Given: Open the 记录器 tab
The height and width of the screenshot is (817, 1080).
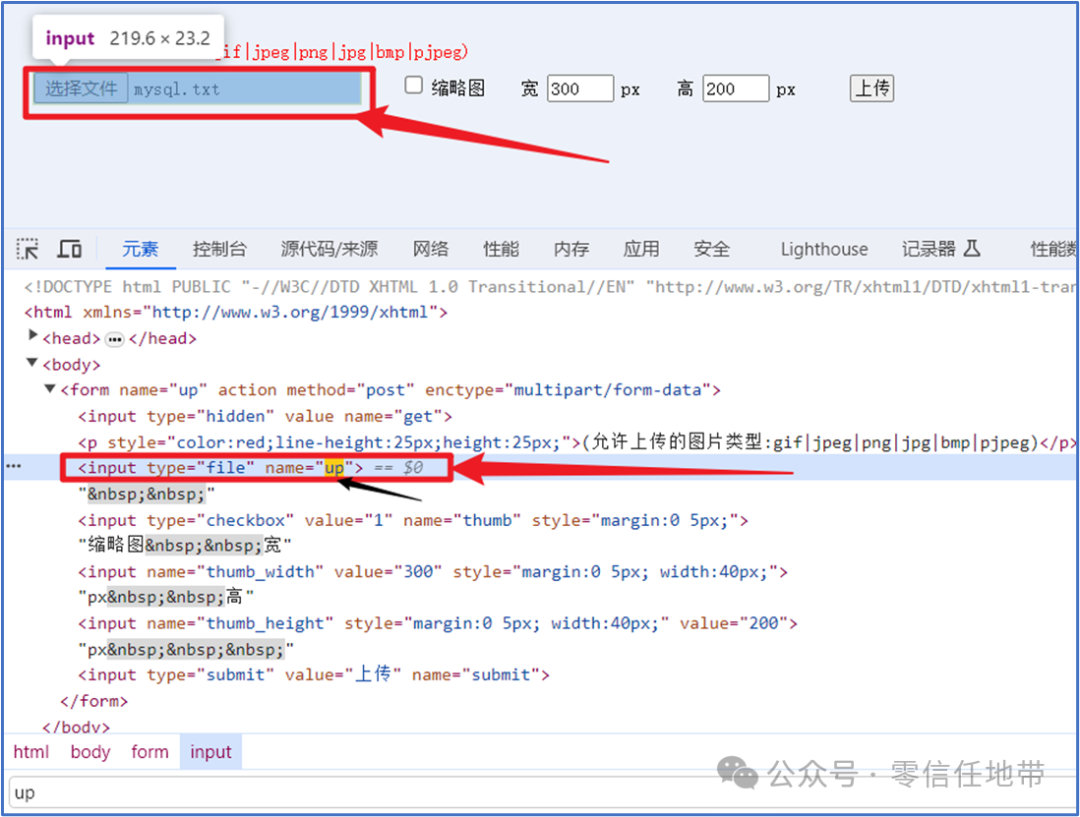Looking at the screenshot, I should 928,249.
